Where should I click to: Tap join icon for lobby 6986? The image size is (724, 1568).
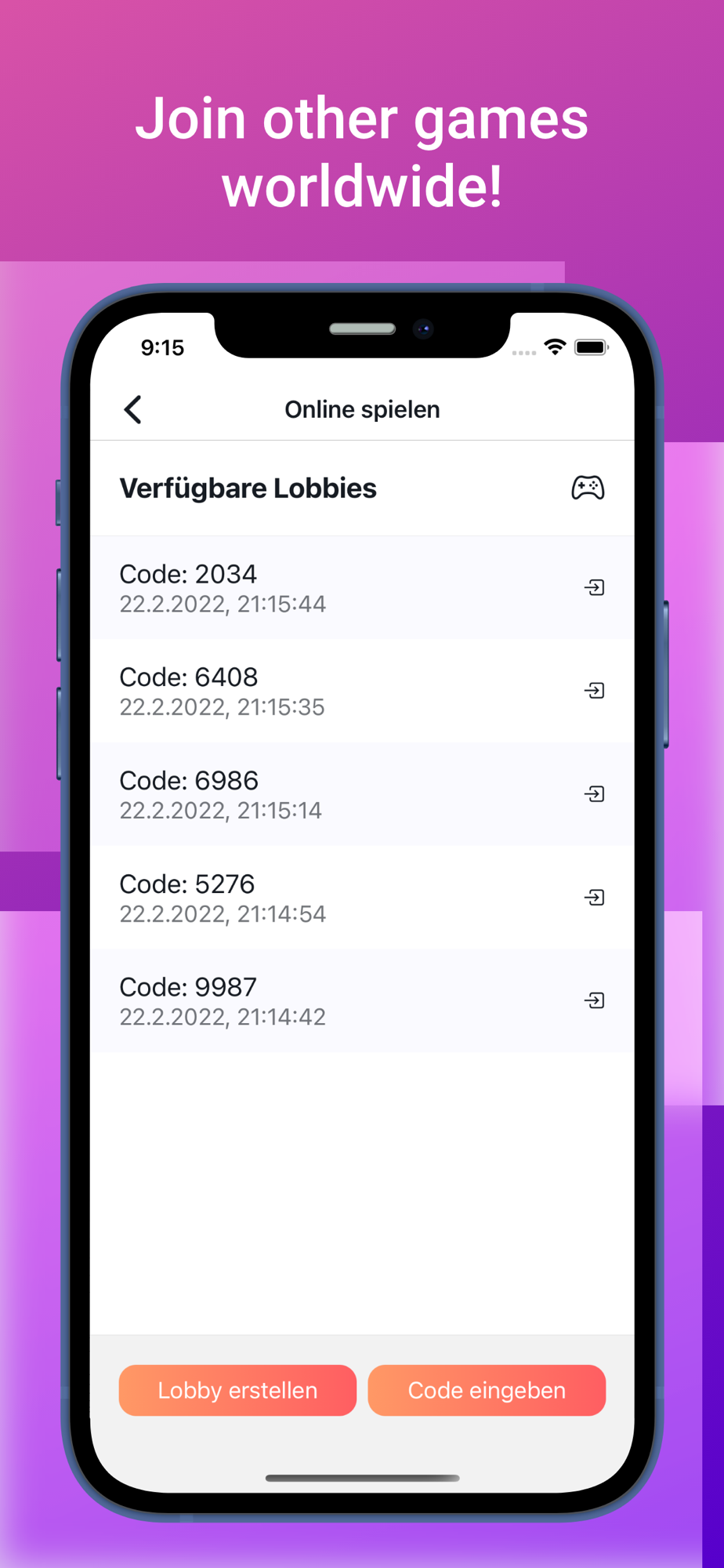595,794
